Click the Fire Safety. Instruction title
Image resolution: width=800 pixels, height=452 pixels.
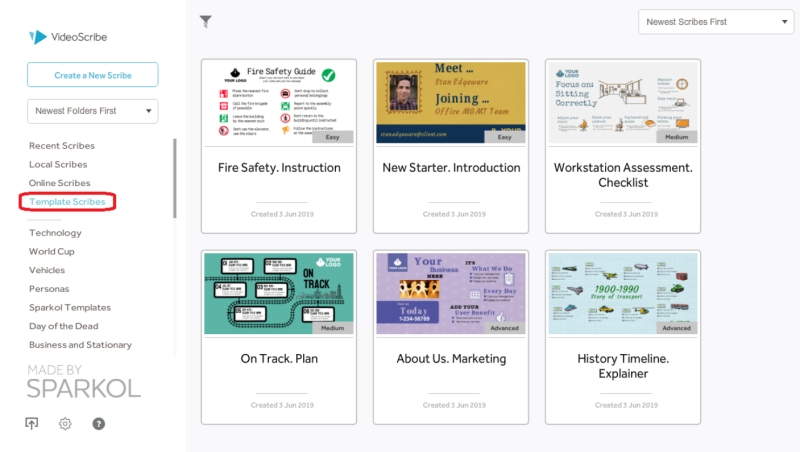point(279,168)
